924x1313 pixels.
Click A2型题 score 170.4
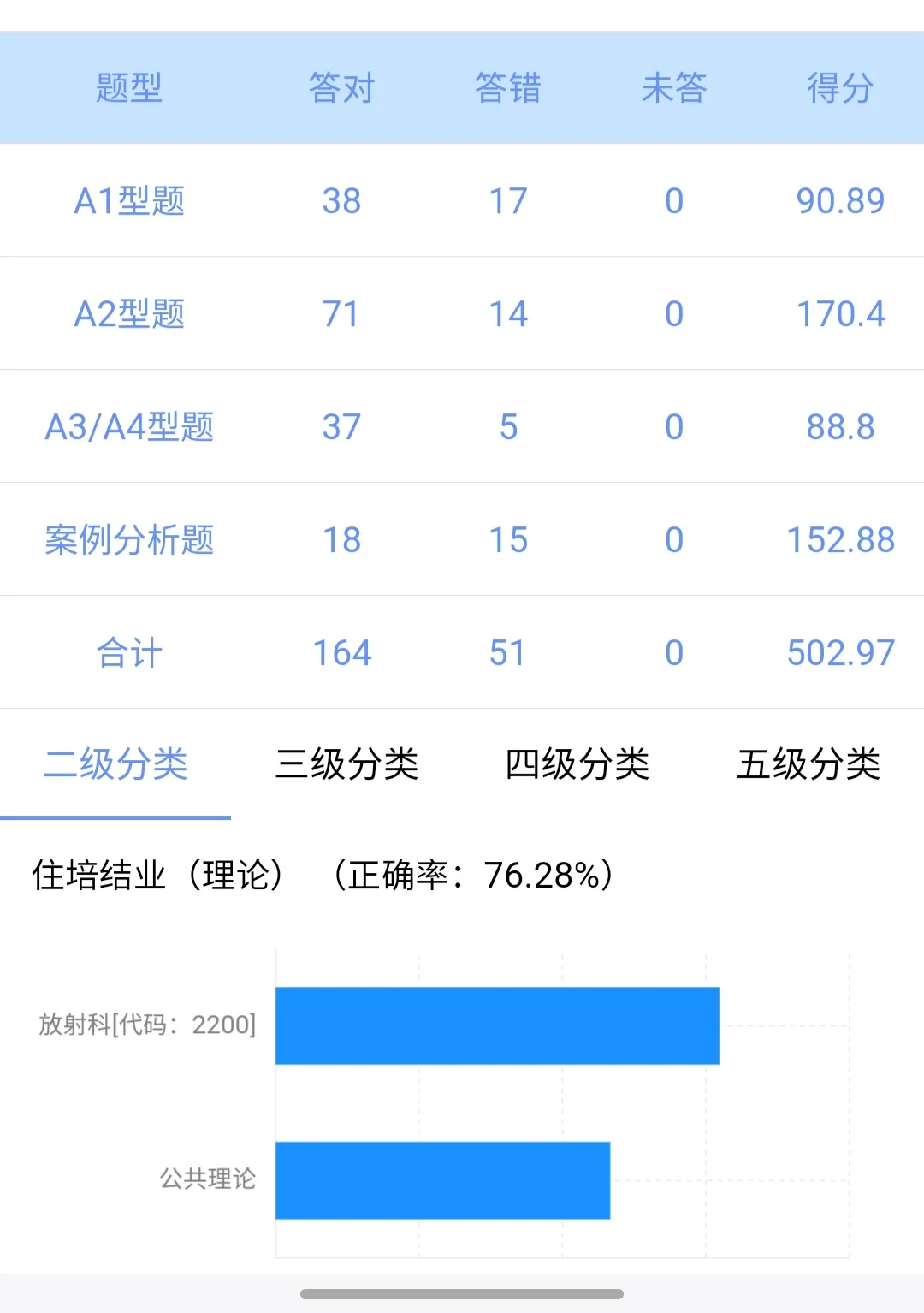click(x=840, y=313)
